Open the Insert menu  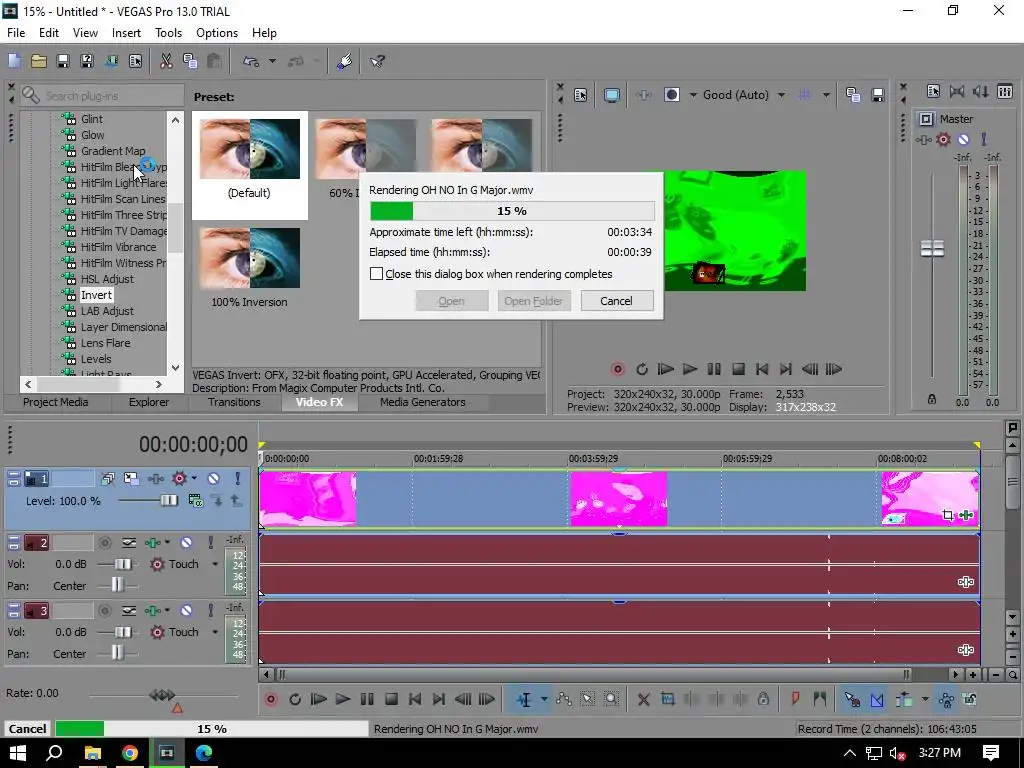pyautogui.click(x=126, y=33)
